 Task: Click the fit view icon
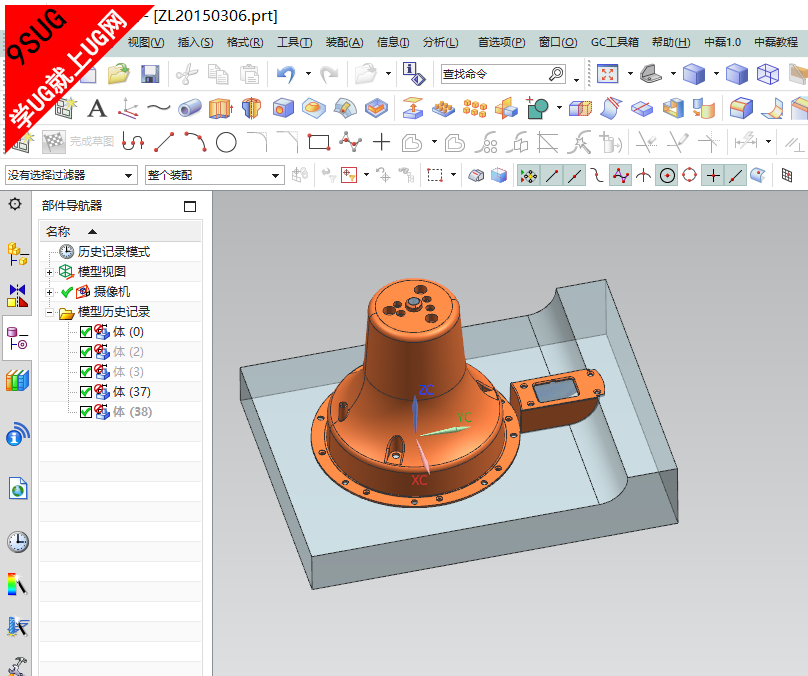coord(608,74)
